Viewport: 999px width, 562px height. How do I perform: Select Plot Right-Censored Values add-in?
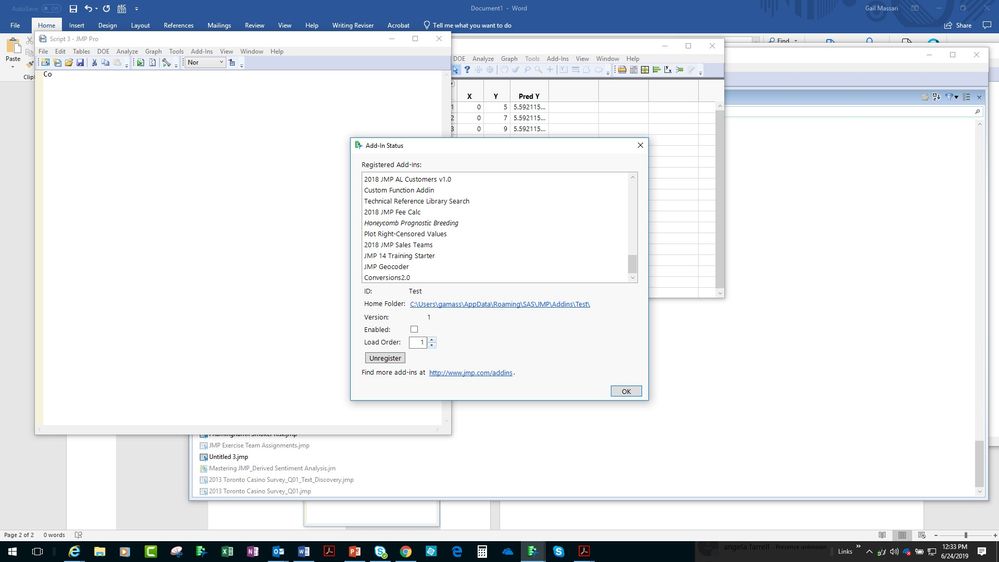(405, 234)
